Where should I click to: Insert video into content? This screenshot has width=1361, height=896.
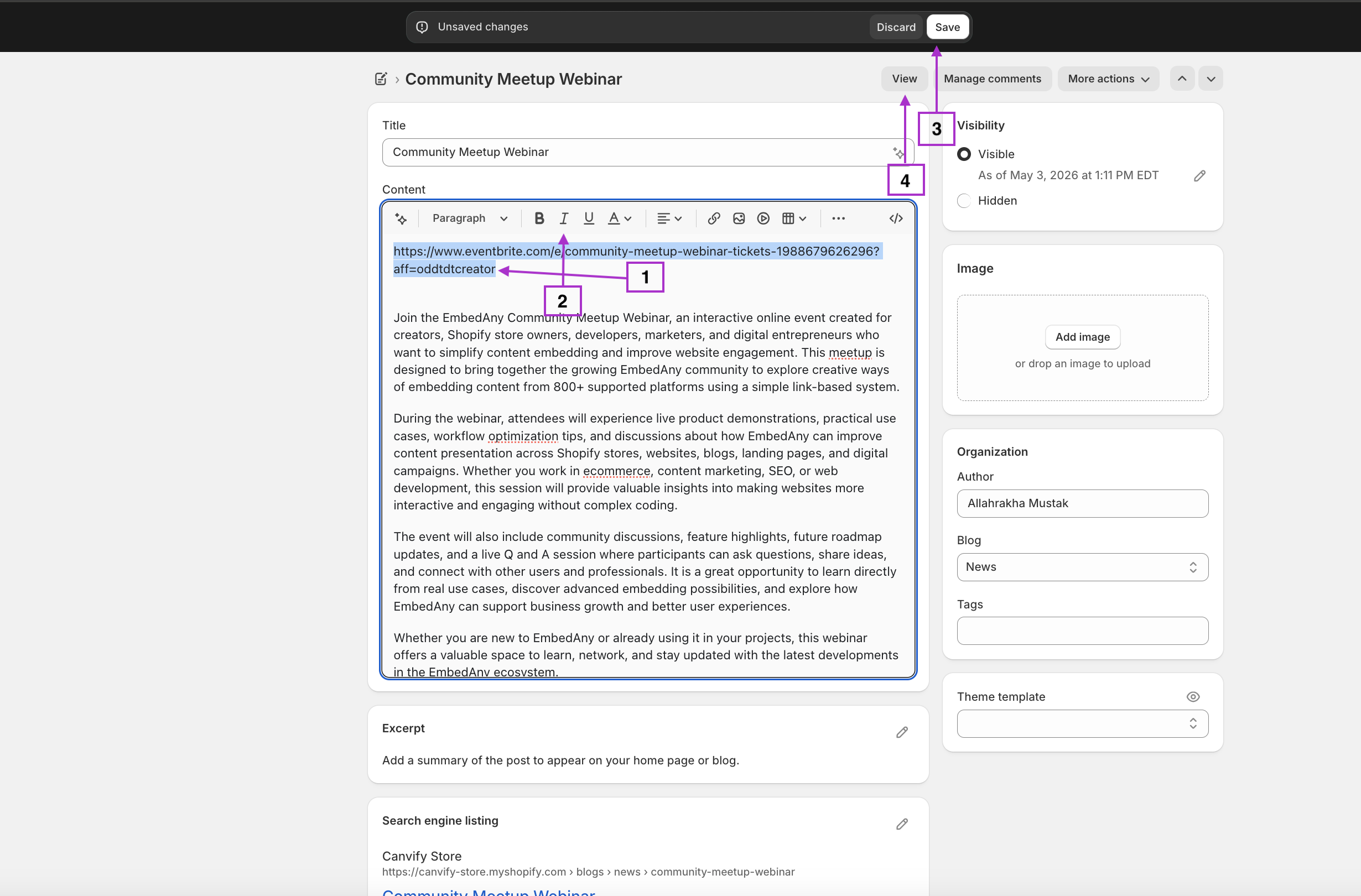point(763,218)
